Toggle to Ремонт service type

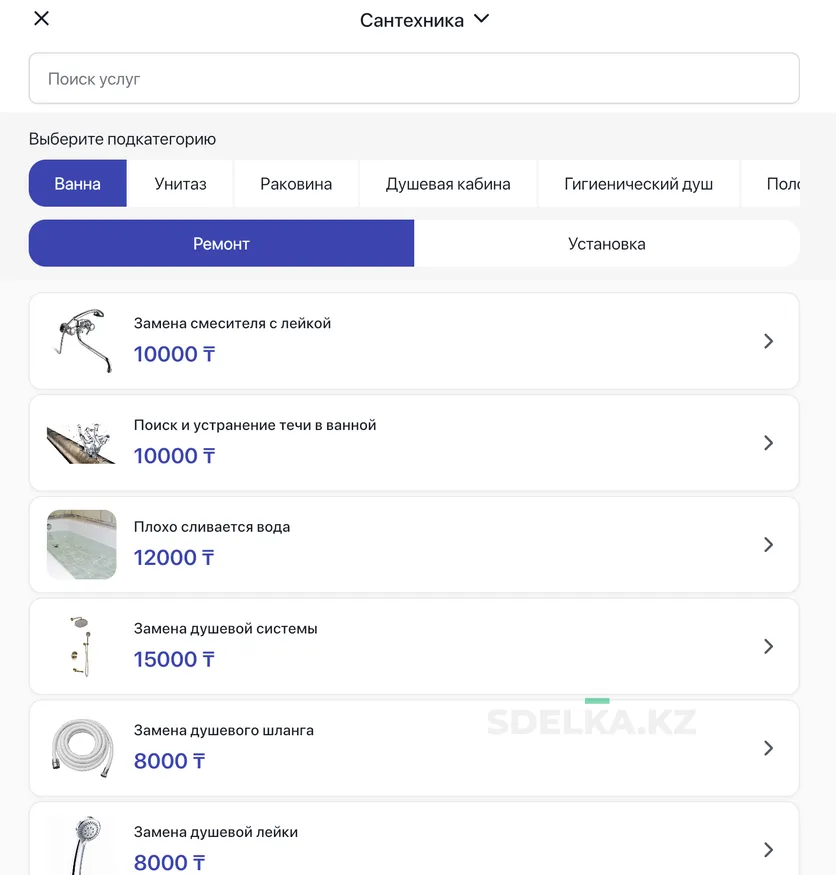point(221,244)
